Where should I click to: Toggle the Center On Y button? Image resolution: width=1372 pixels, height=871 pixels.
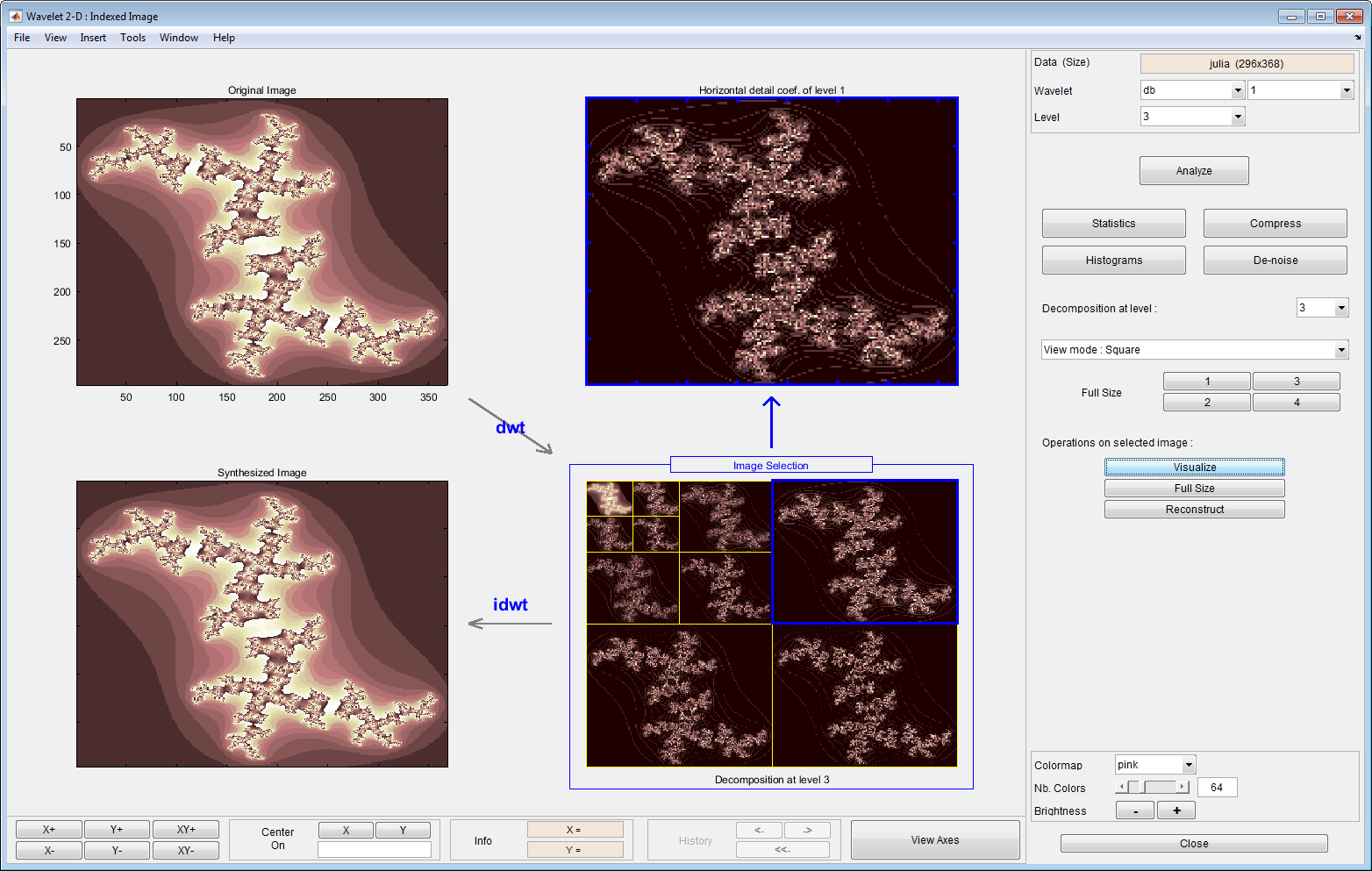[x=403, y=830]
